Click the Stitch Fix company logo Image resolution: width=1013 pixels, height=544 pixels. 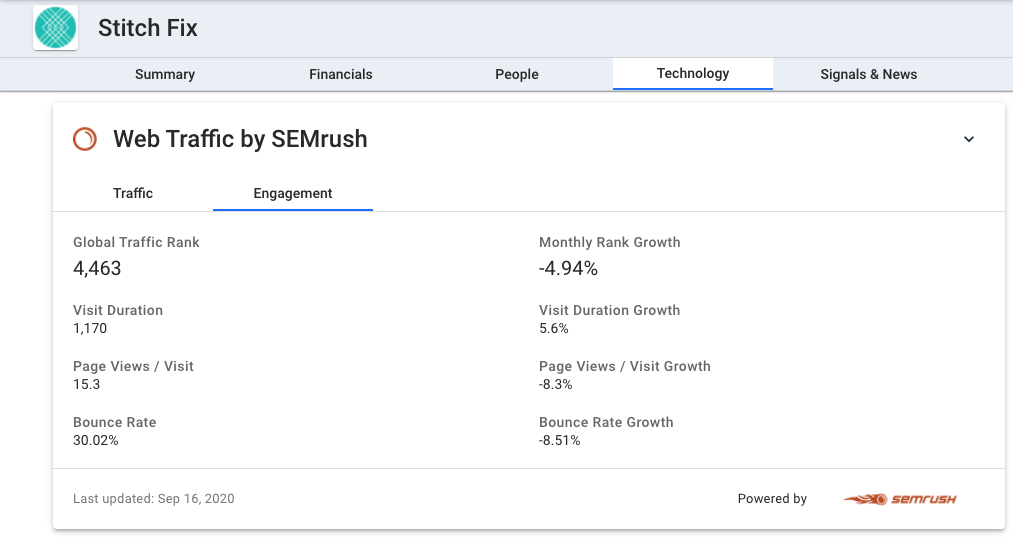click(x=56, y=28)
